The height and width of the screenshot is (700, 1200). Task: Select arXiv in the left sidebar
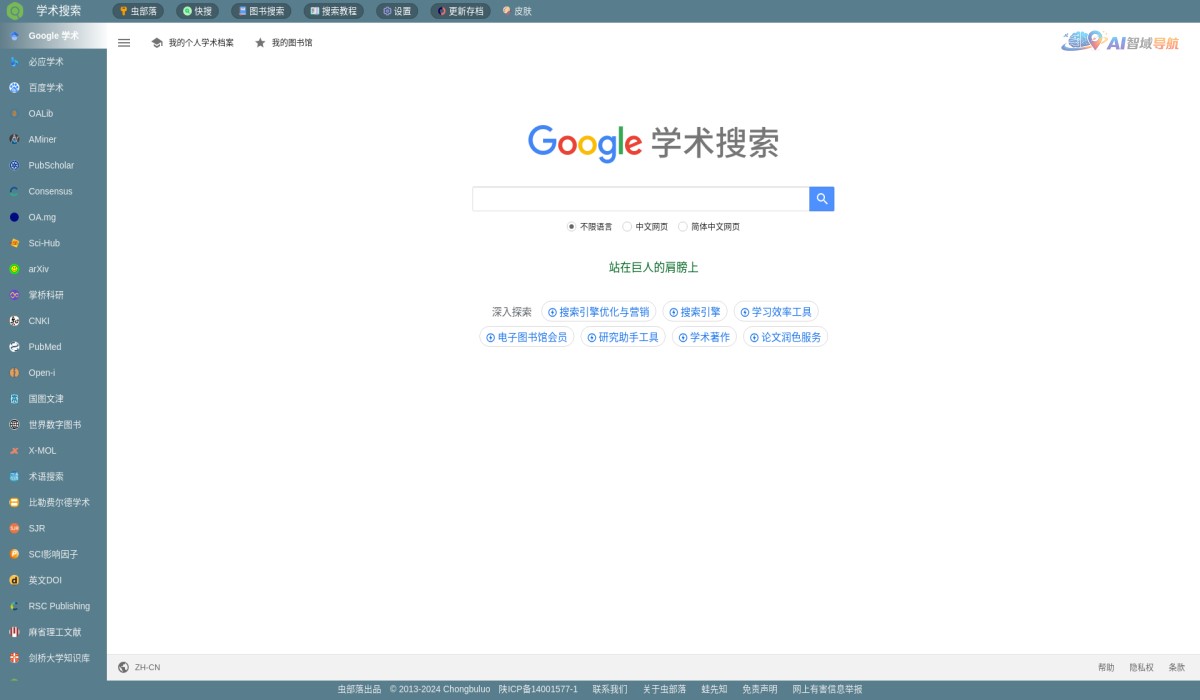(41, 269)
